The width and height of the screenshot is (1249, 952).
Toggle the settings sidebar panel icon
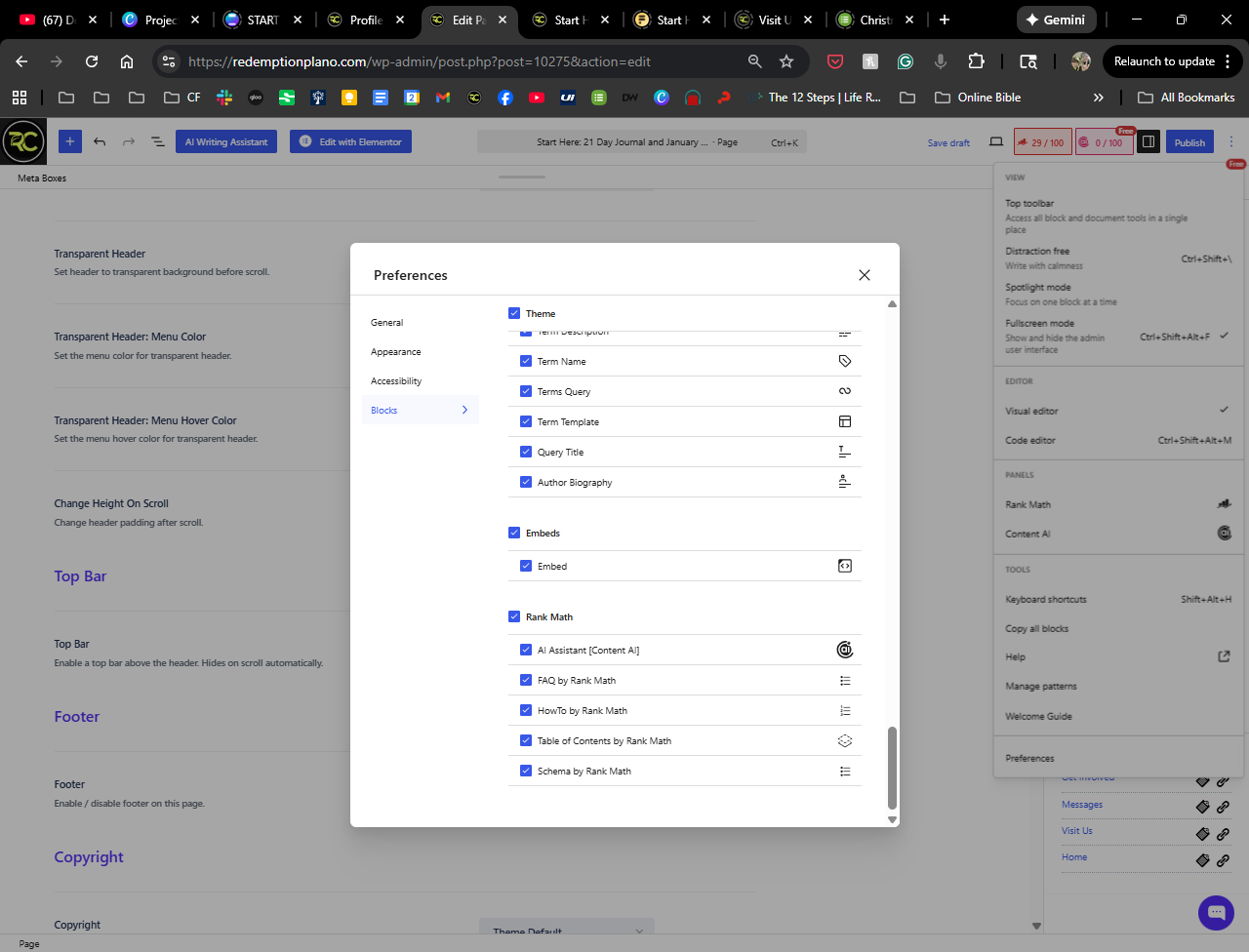coord(1148,142)
